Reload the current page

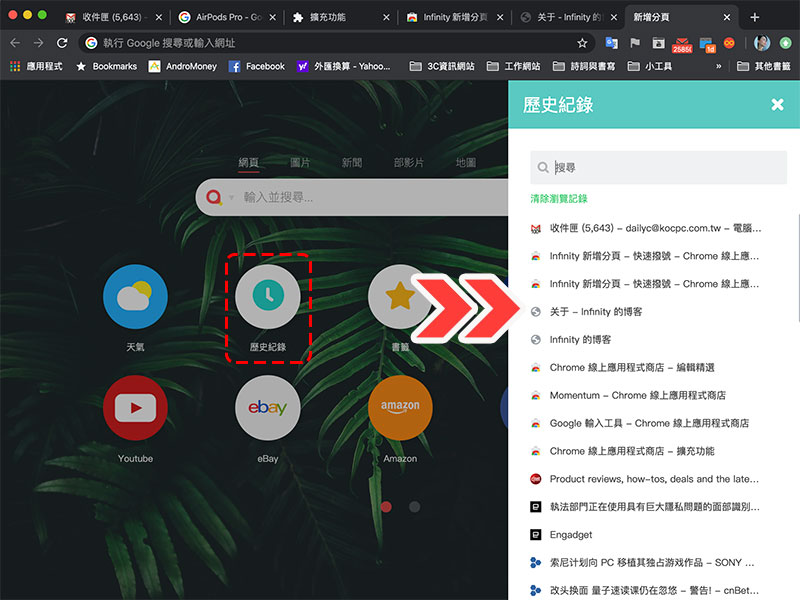click(x=62, y=43)
